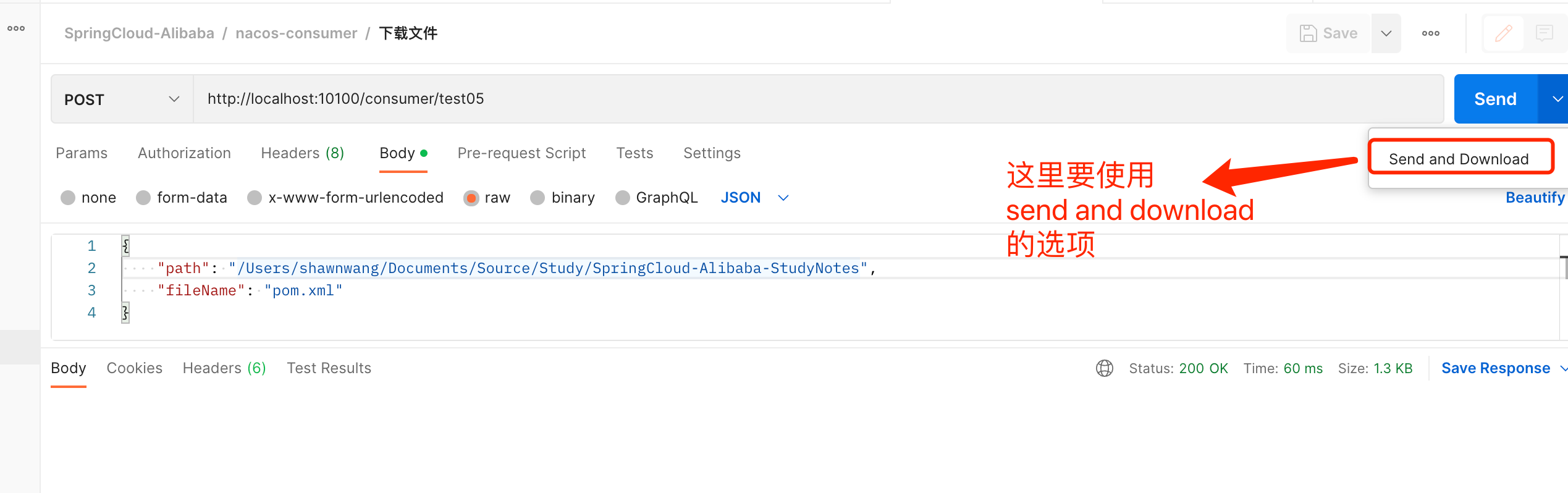
Task: Choose Send and Download option
Action: click(1459, 159)
